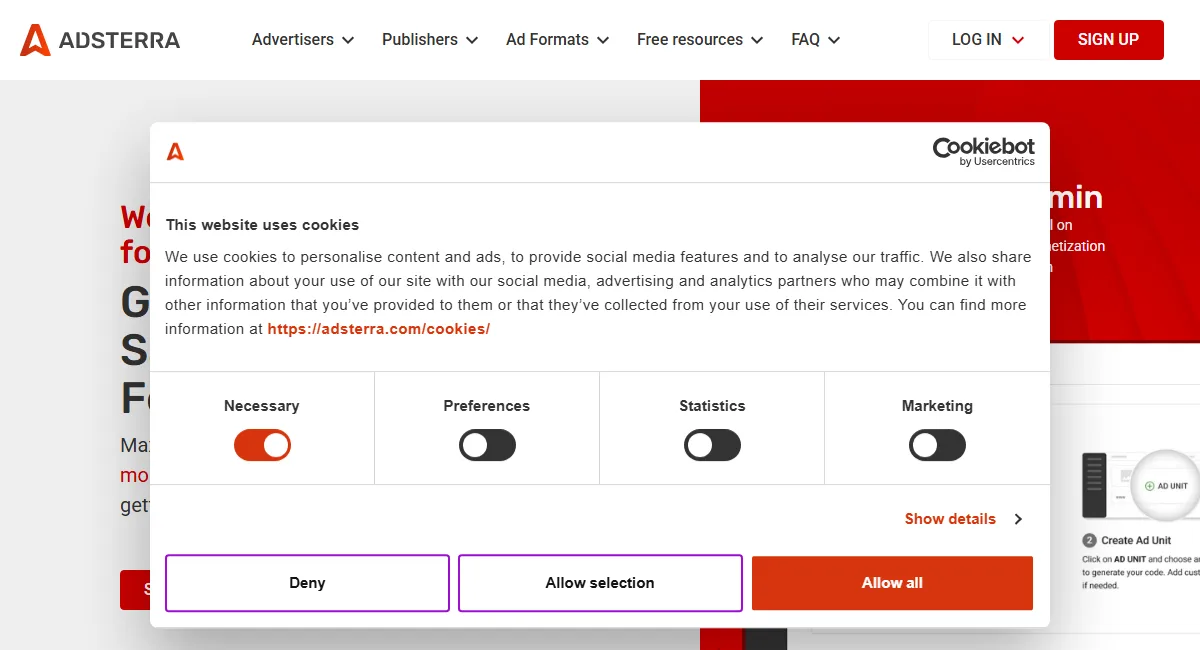Deny all optional cookies
Viewport: 1200px width, 650px height.
pyautogui.click(x=307, y=583)
